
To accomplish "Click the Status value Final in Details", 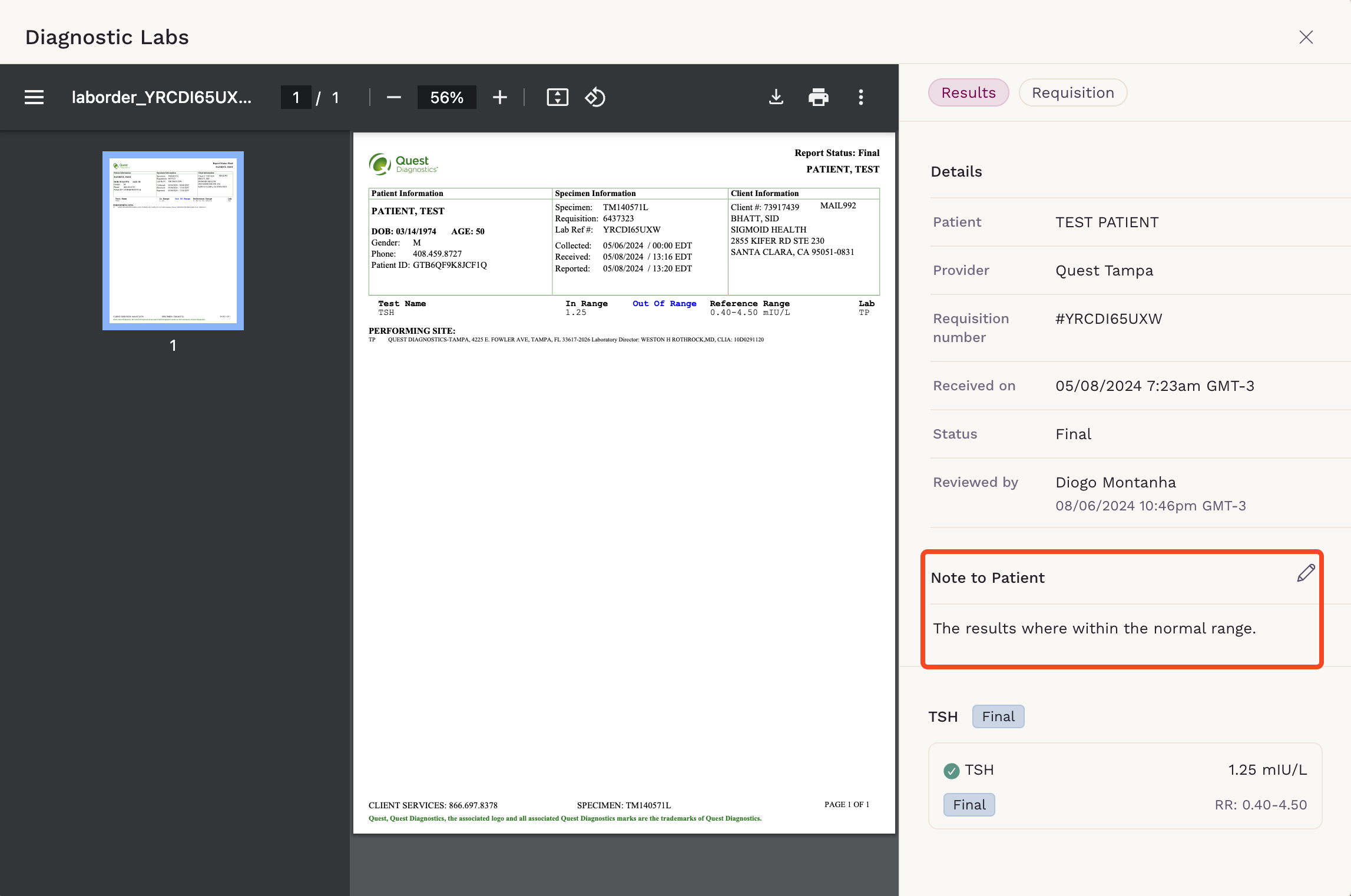I will tap(1073, 434).
